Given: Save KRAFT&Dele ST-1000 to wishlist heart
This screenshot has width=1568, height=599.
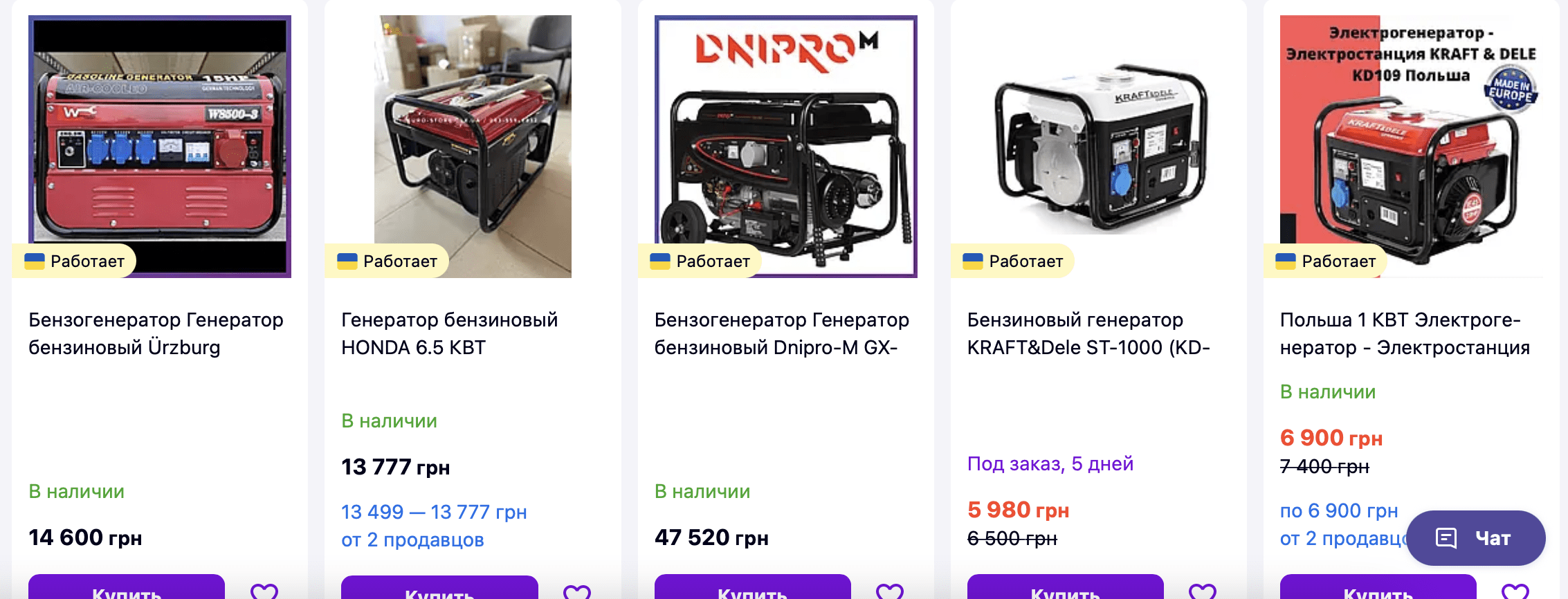Looking at the screenshot, I should 1203,591.
